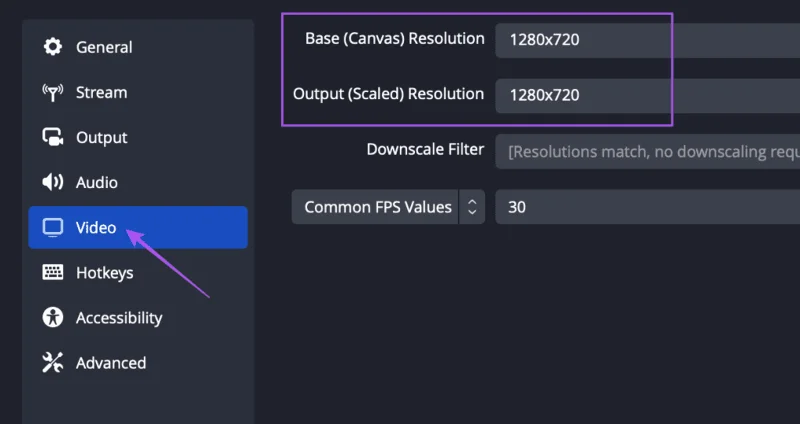This screenshot has width=800, height=424.
Task: Click the General gear icon
Action: coord(53,47)
